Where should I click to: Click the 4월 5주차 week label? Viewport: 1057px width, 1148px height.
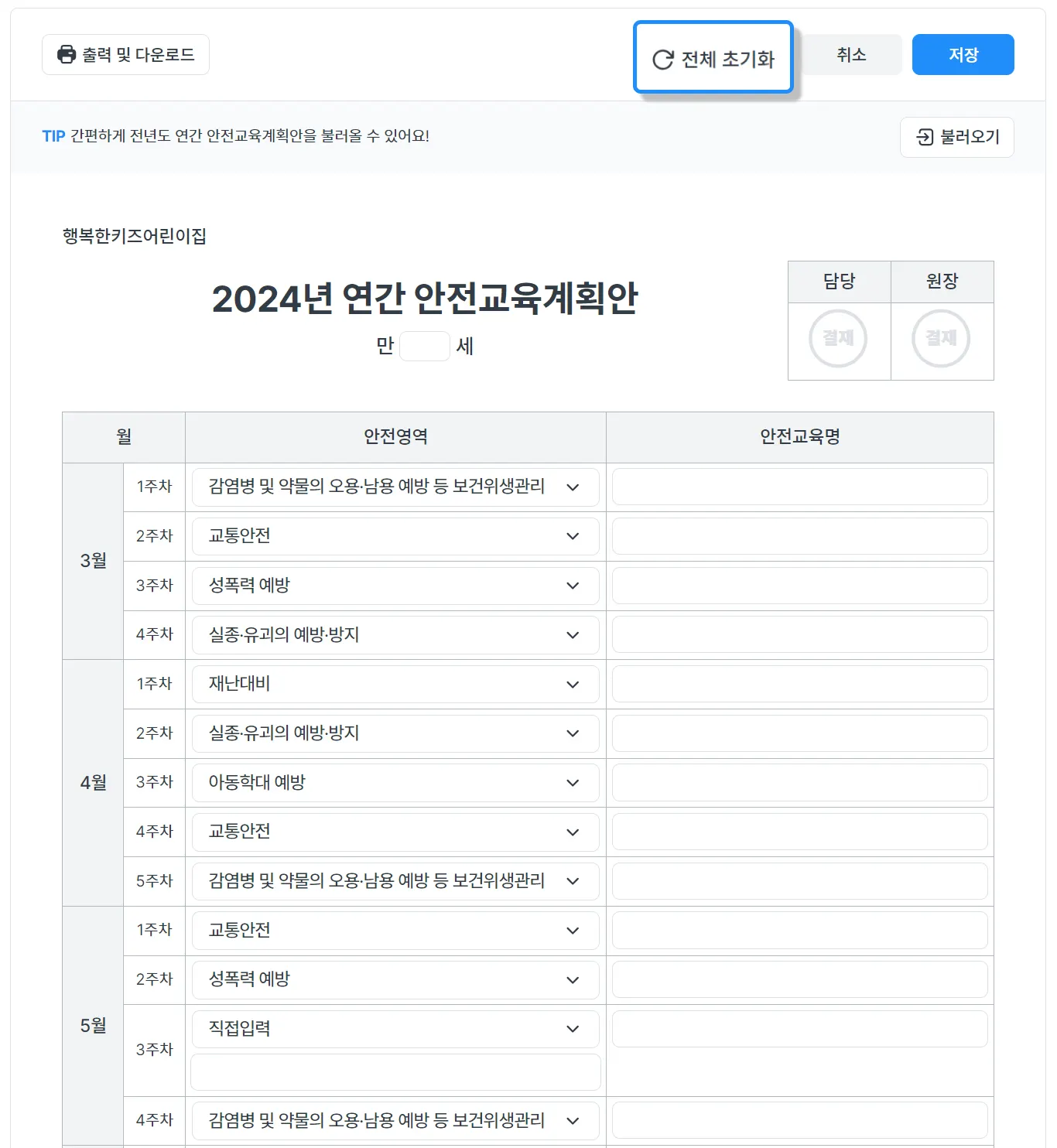point(154,881)
